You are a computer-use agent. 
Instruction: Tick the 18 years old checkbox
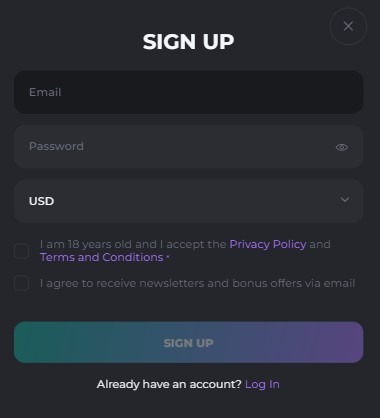pos(21,251)
